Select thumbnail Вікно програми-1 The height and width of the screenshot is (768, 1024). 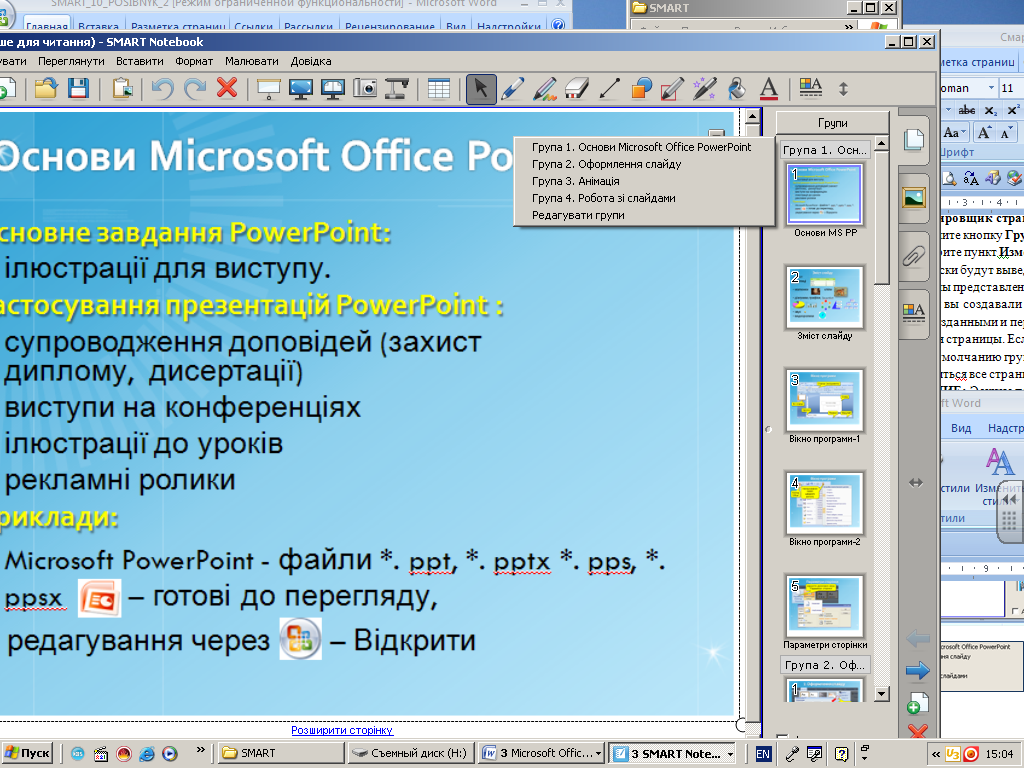tap(825, 400)
